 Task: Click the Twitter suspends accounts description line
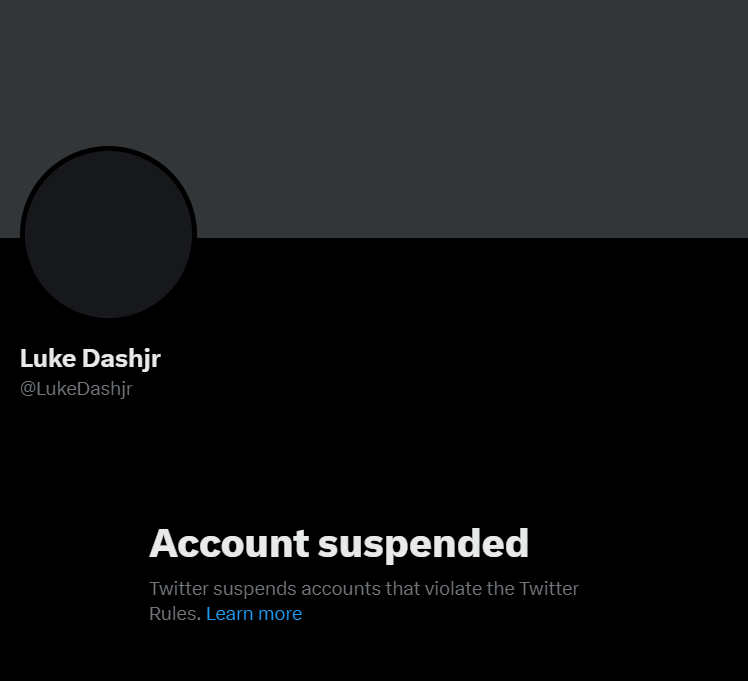[x=364, y=588]
